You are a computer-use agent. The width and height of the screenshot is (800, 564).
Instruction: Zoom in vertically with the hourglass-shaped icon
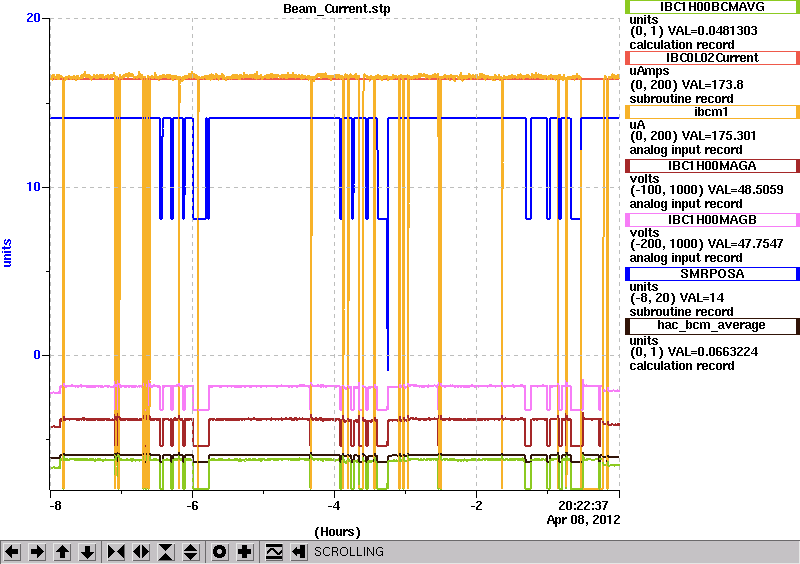(166, 552)
